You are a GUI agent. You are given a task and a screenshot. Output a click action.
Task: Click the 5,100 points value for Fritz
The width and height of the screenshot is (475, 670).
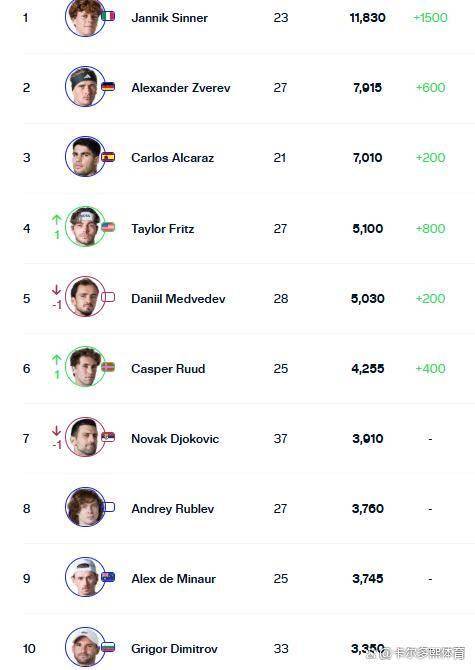tap(368, 229)
